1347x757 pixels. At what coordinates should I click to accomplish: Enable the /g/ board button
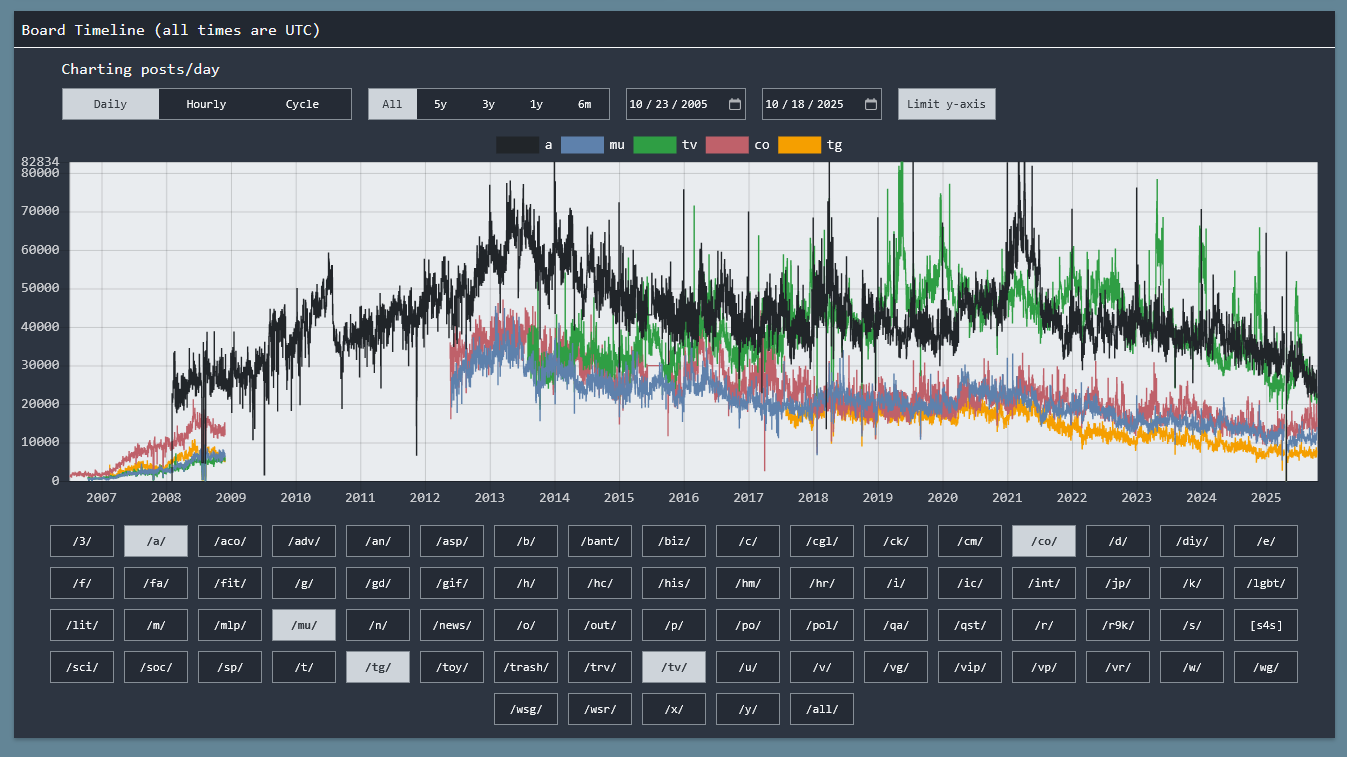pyautogui.click(x=304, y=583)
